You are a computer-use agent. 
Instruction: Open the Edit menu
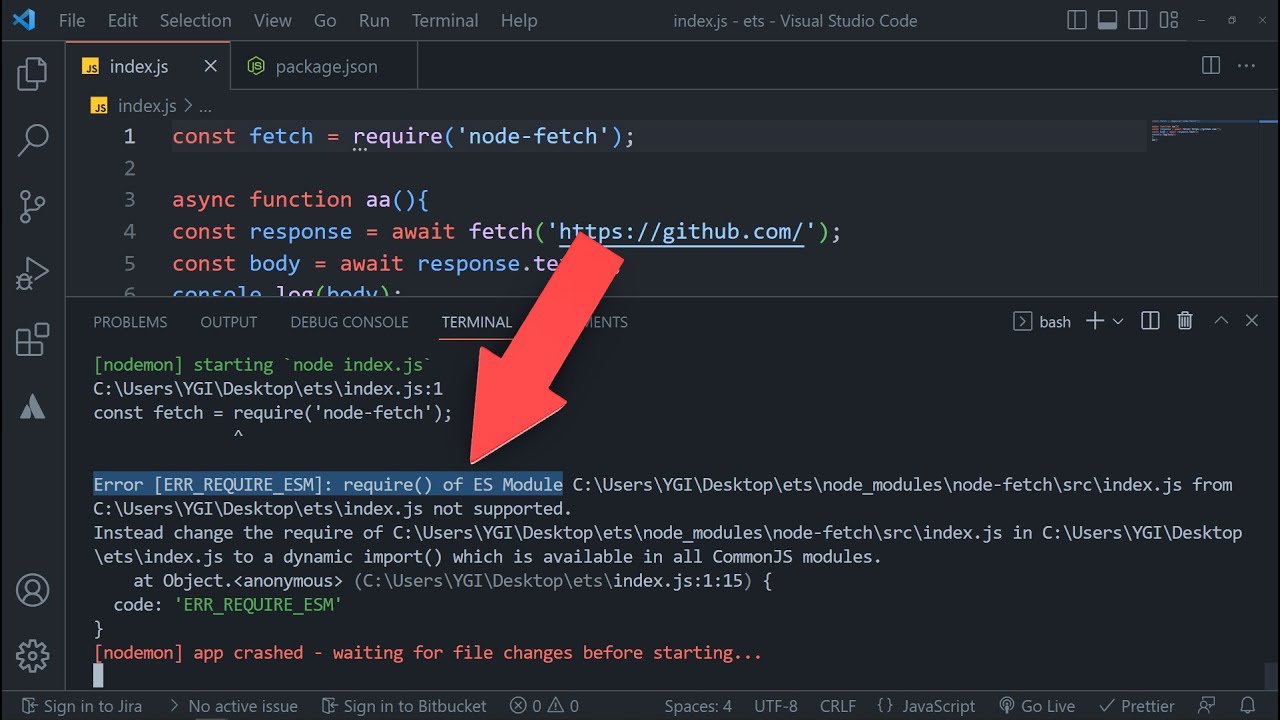(123, 20)
